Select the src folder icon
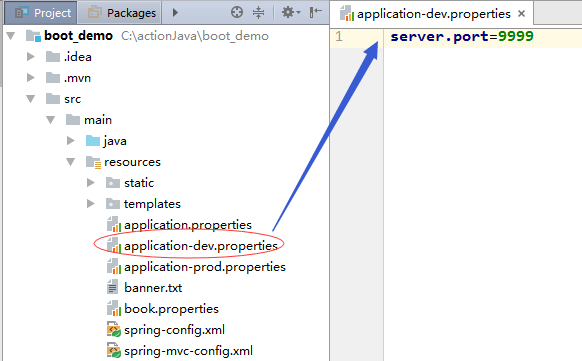582x361 pixels. tap(53, 99)
